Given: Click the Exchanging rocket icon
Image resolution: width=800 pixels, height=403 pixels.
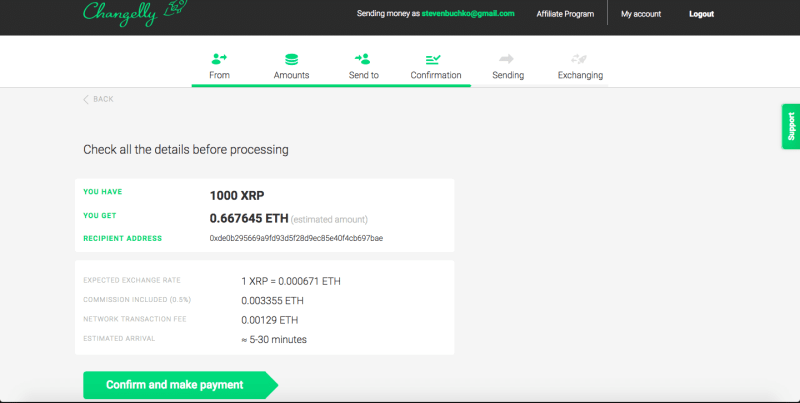Looking at the screenshot, I should click(579, 59).
